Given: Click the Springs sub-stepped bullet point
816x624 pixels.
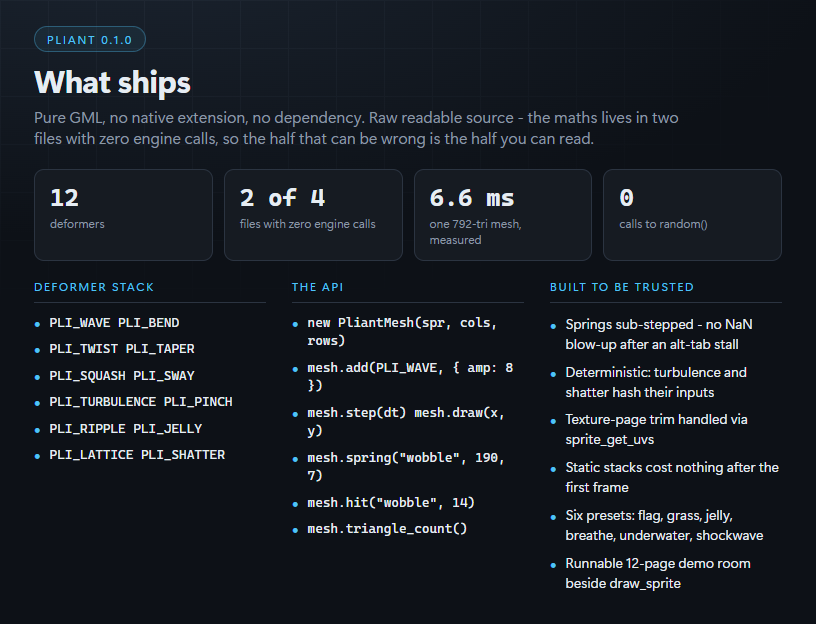Looking at the screenshot, I should [659, 334].
